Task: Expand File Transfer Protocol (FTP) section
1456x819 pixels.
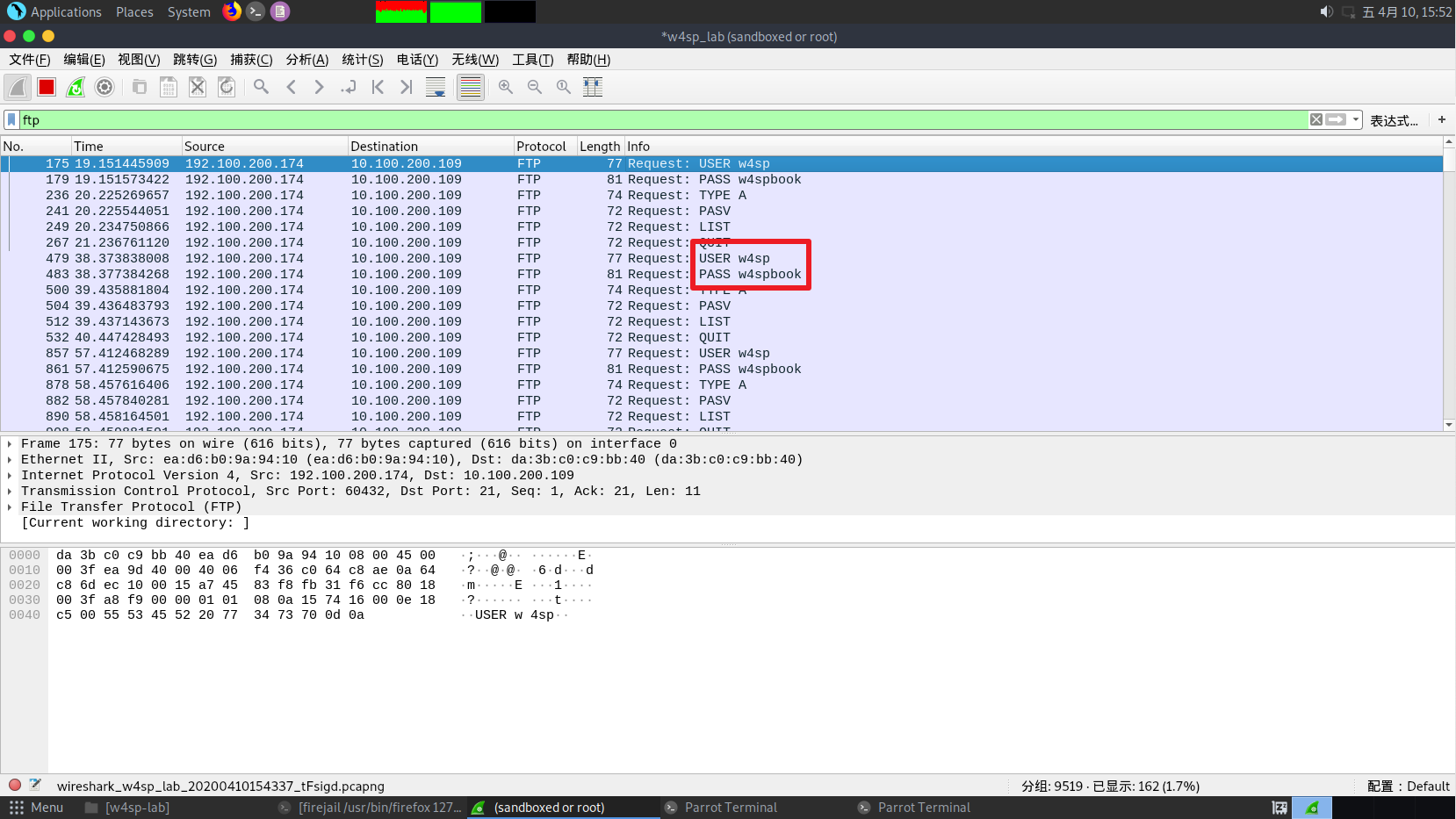Action: click(x=10, y=507)
